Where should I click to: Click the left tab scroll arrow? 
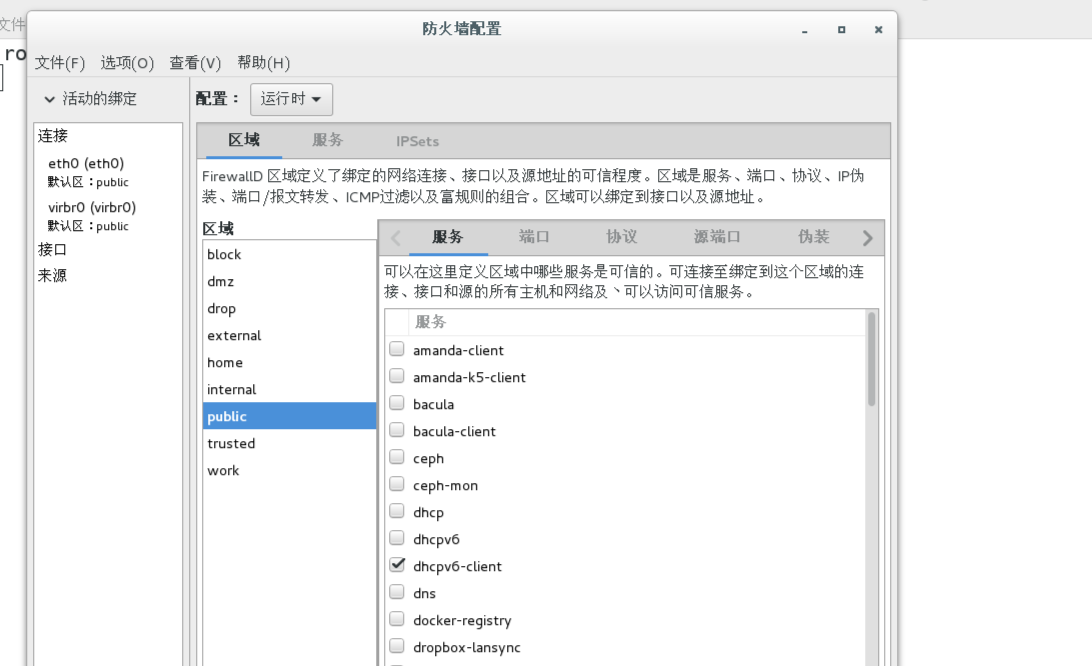point(396,238)
